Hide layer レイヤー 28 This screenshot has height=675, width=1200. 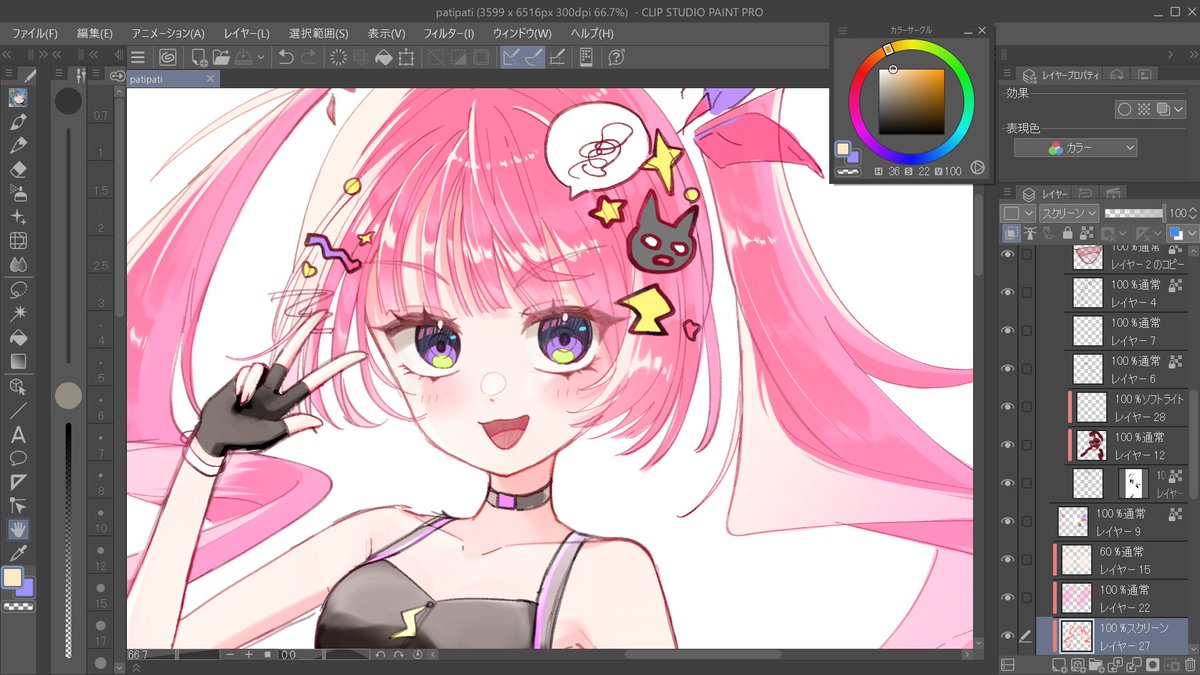[x=1008, y=406]
